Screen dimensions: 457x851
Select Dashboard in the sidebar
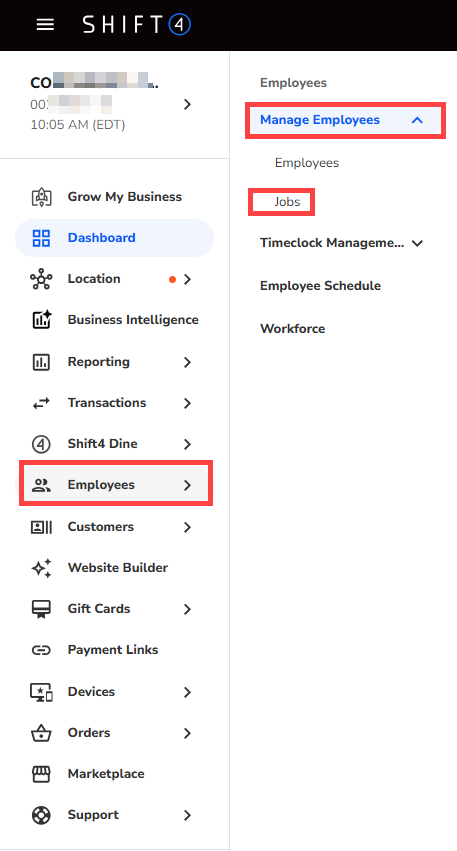click(115, 238)
